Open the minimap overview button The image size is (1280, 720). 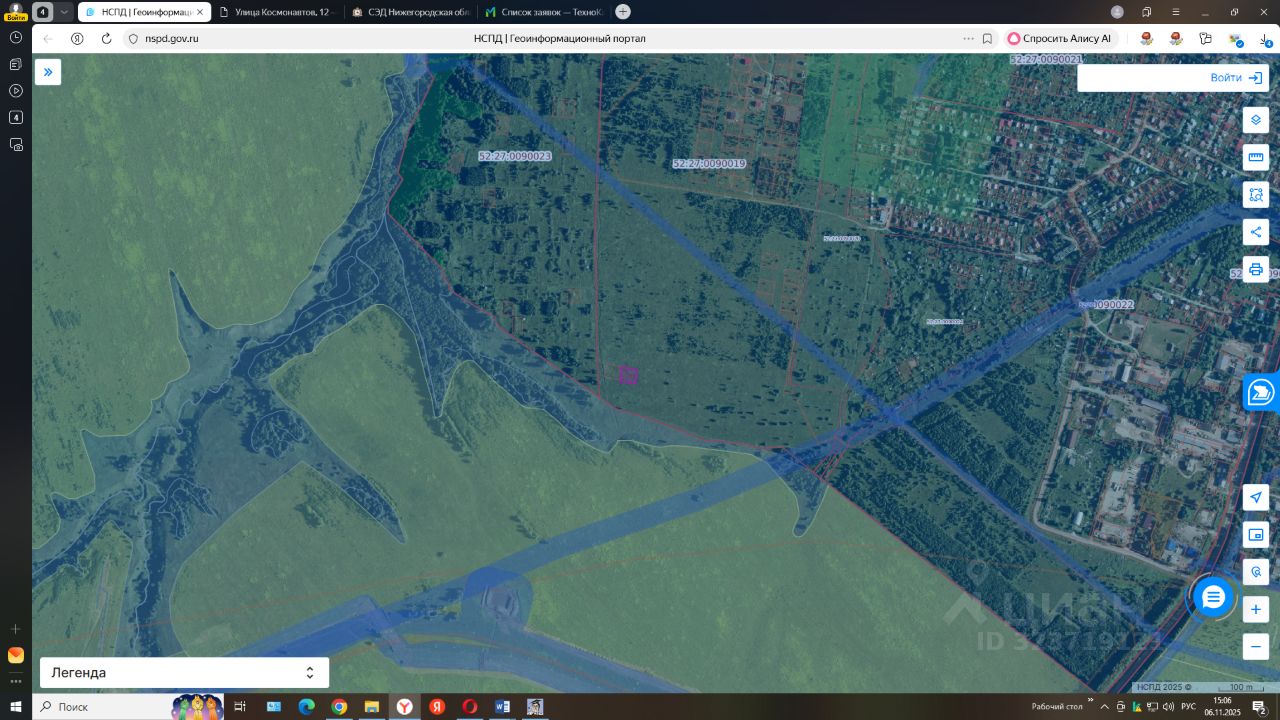(x=1256, y=535)
